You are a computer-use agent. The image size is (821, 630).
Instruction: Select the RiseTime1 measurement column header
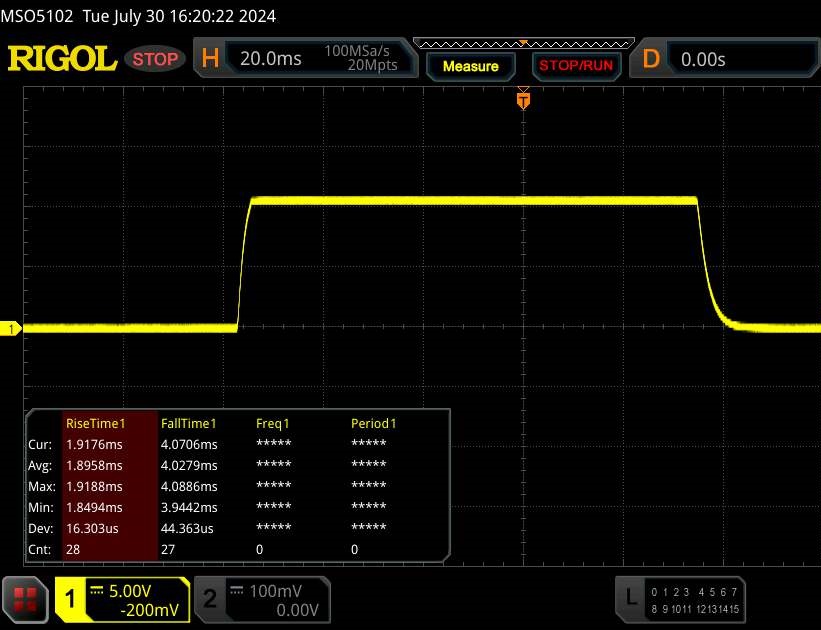pyautogui.click(x=95, y=423)
